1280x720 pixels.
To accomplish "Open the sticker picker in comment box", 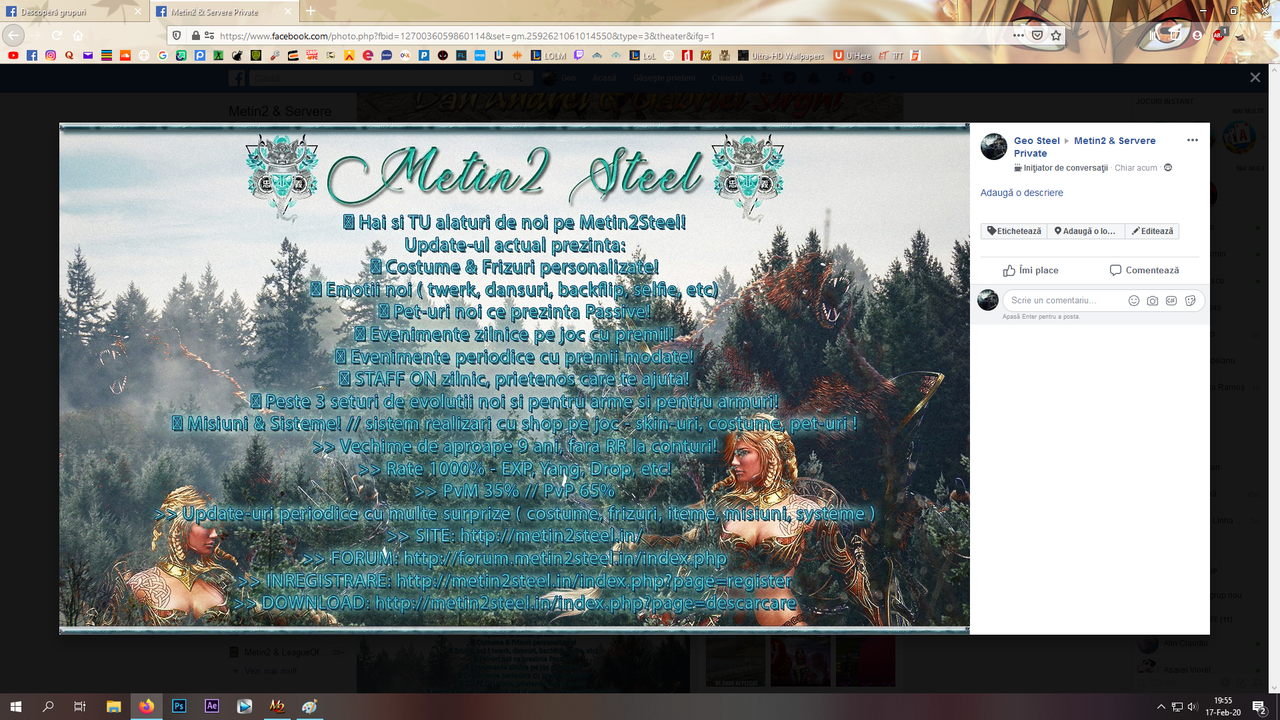I will (1190, 300).
